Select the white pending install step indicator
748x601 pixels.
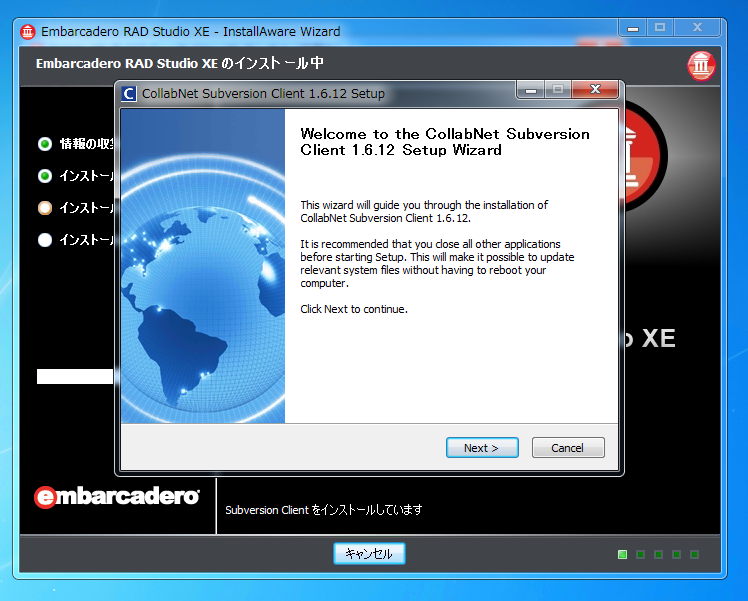coord(45,240)
